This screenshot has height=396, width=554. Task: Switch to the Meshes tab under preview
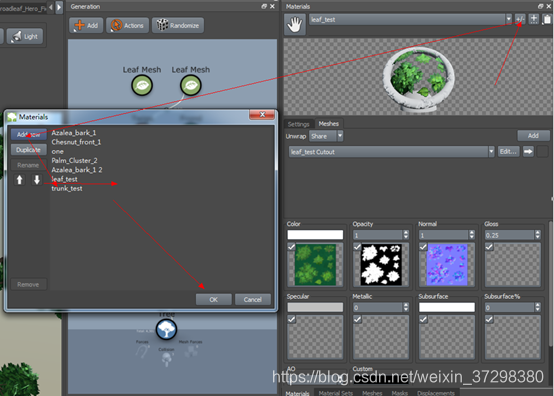[x=329, y=124]
